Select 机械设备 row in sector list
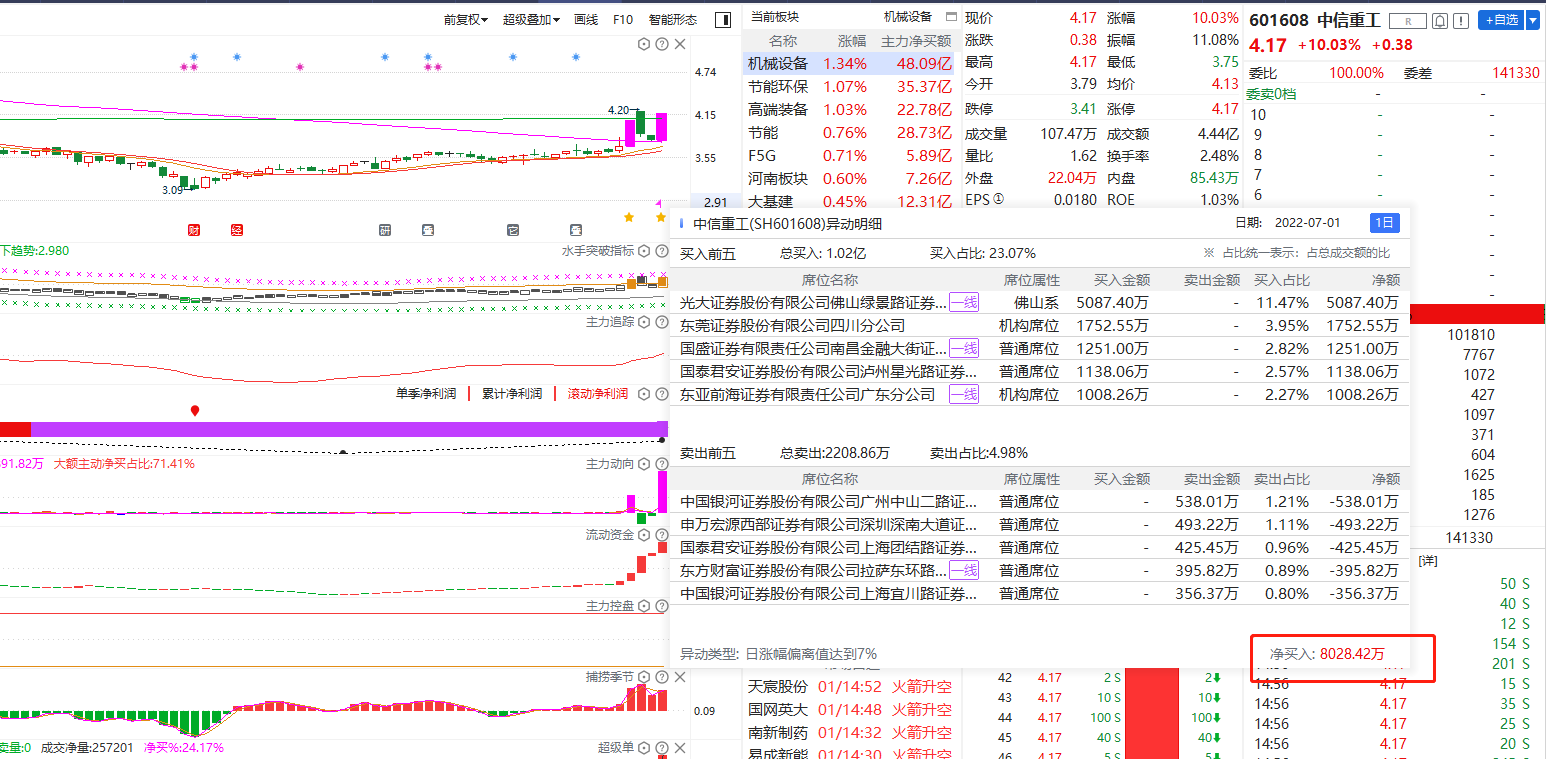 [x=850, y=63]
